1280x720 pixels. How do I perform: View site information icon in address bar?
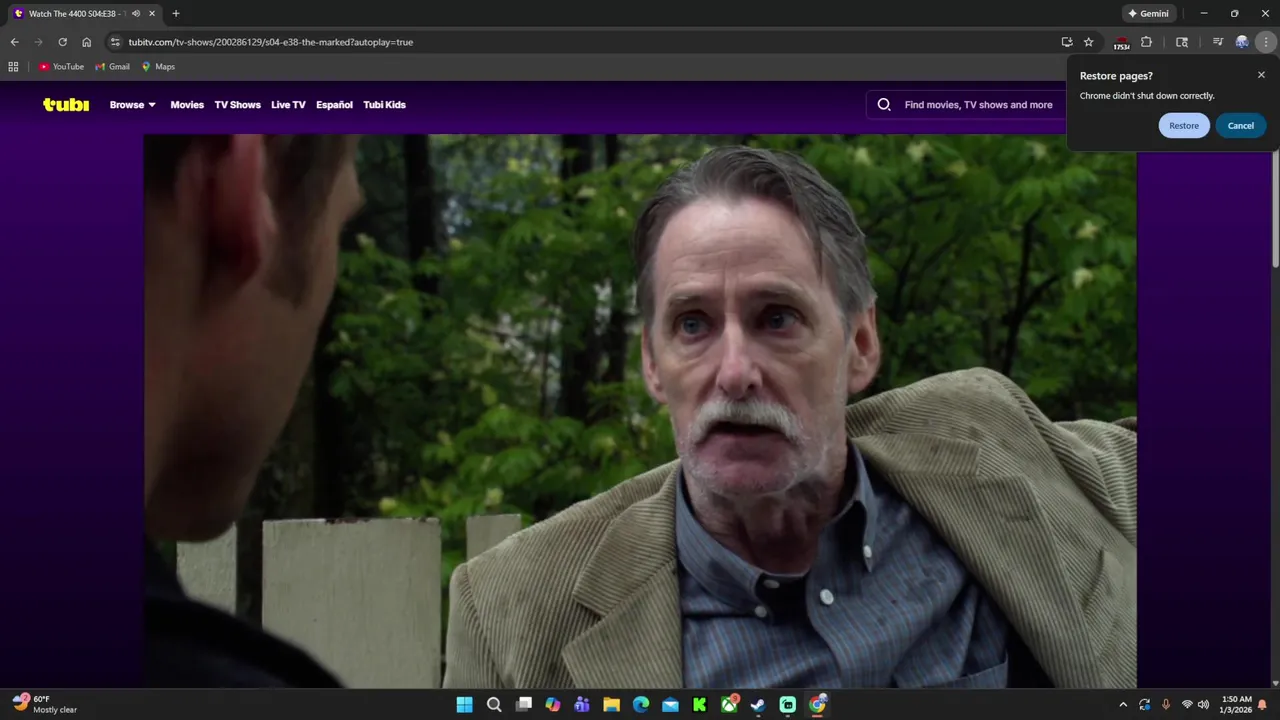(115, 42)
